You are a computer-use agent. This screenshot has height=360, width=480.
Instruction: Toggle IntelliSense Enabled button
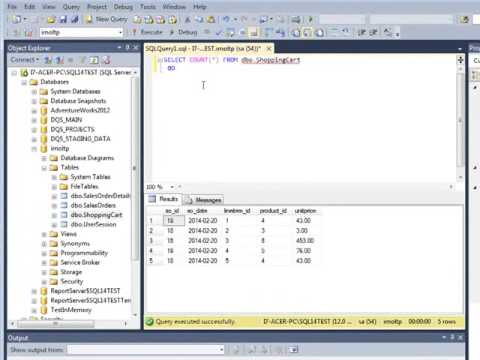pos(254,32)
